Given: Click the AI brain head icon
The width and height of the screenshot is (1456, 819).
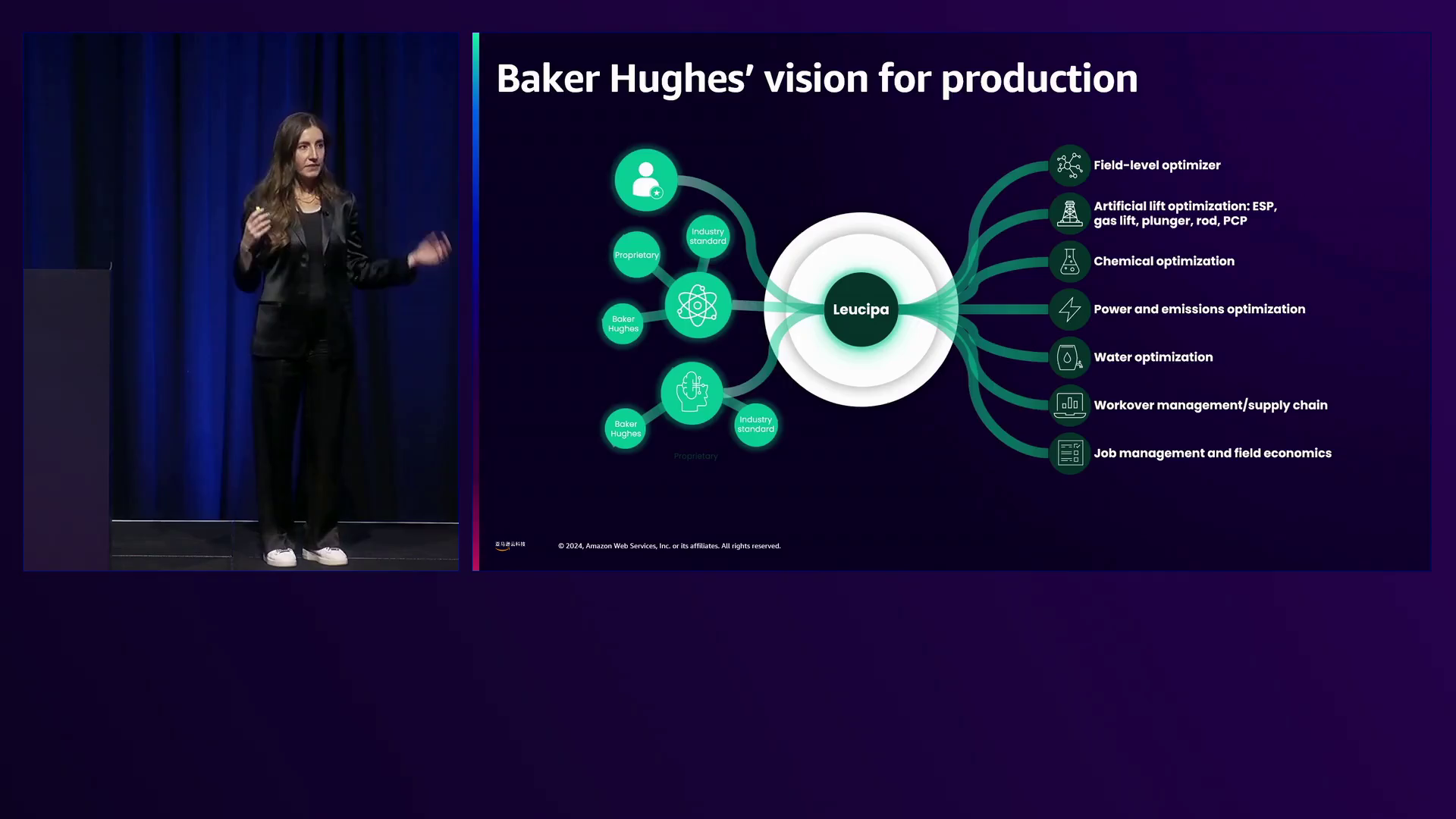Looking at the screenshot, I should click(692, 393).
